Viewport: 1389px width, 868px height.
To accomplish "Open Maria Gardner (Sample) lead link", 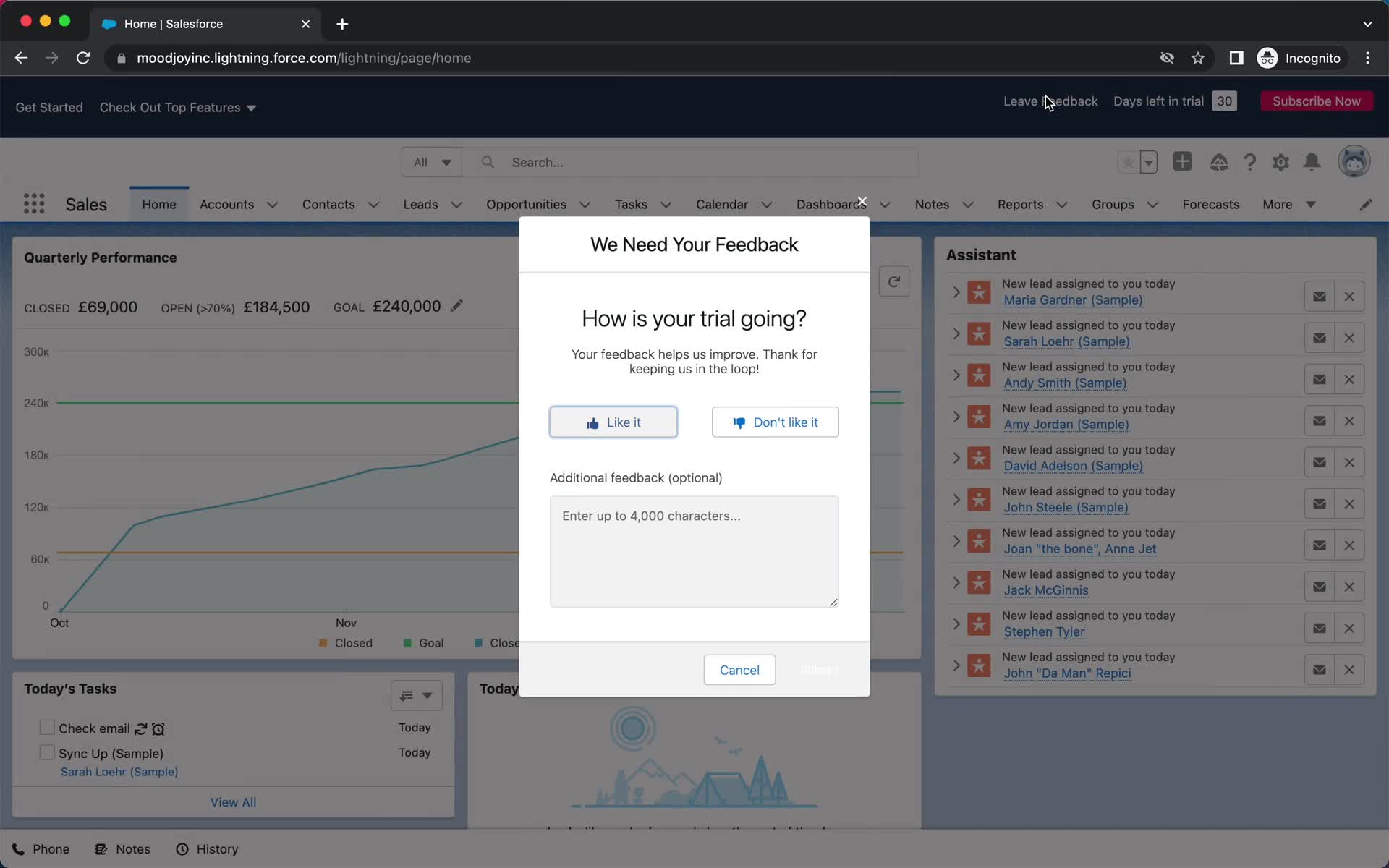I will tap(1073, 300).
